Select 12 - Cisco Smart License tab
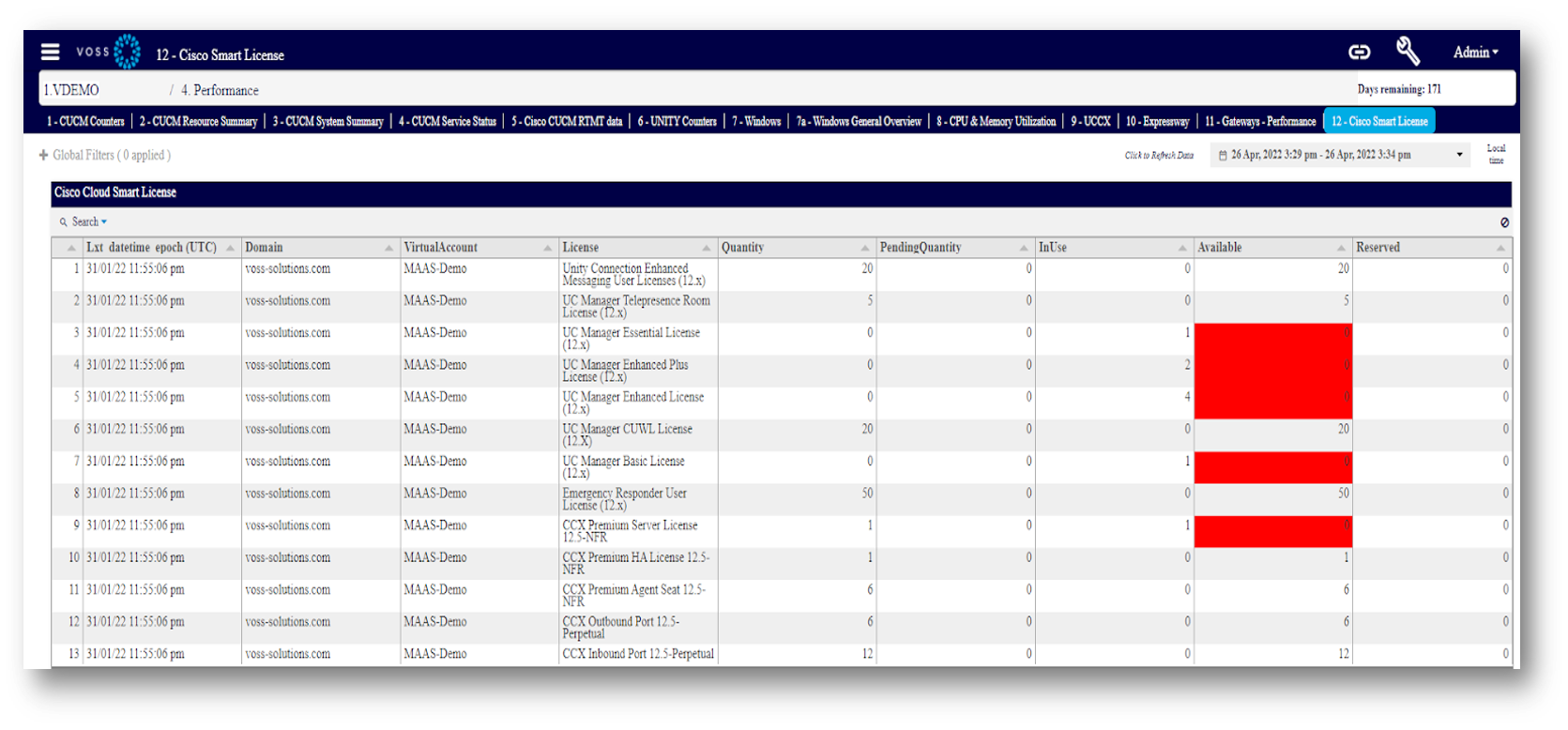This screenshot has width=1568, height=730. pyautogui.click(x=1379, y=121)
